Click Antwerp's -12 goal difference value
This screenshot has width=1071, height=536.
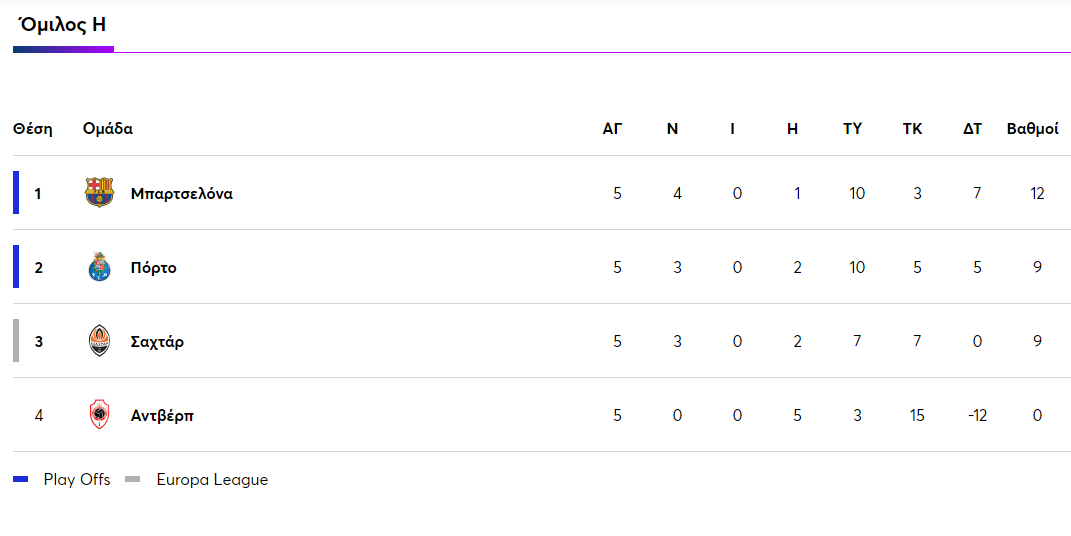click(977, 416)
